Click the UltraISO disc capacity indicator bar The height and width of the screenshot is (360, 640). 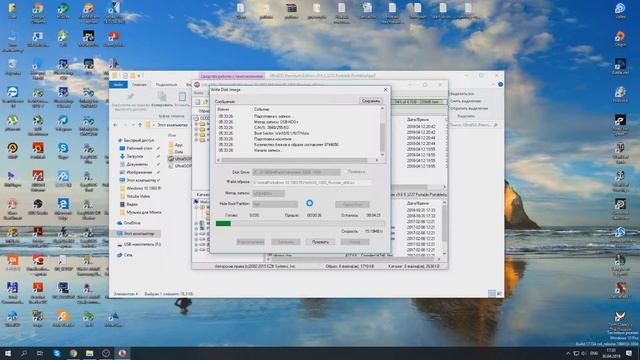coord(419,102)
